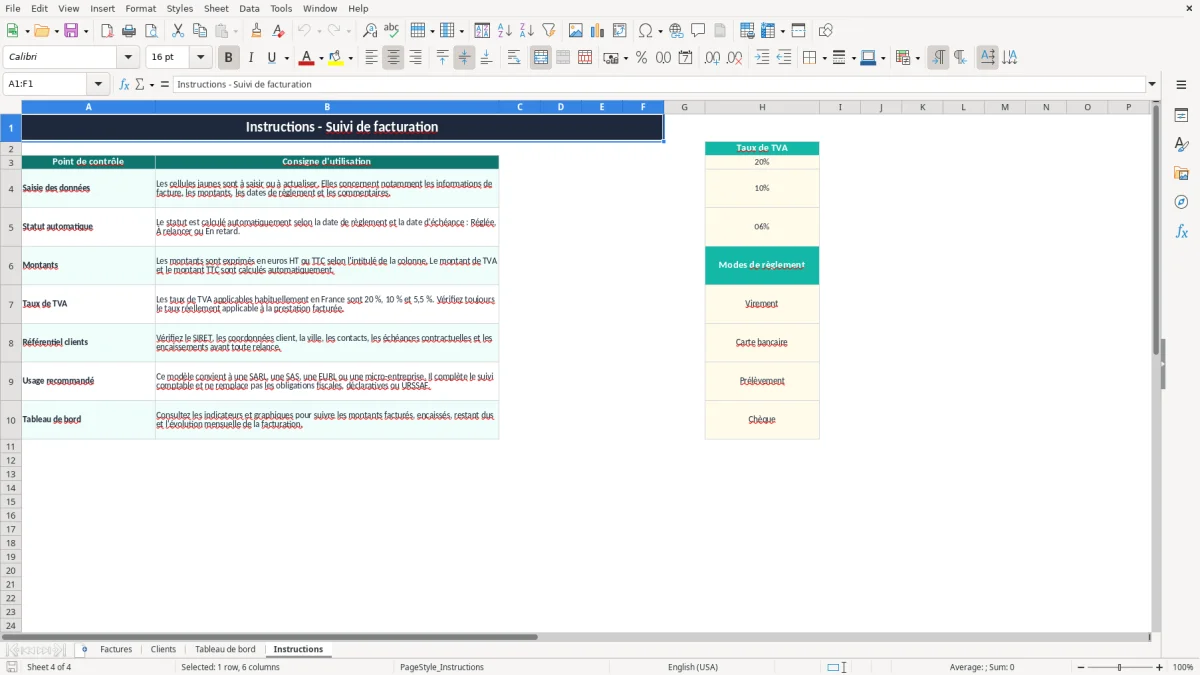Toggle Merge and Center Cells
The image size is (1200, 675).
pyautogui.click(x=541, y=58)
